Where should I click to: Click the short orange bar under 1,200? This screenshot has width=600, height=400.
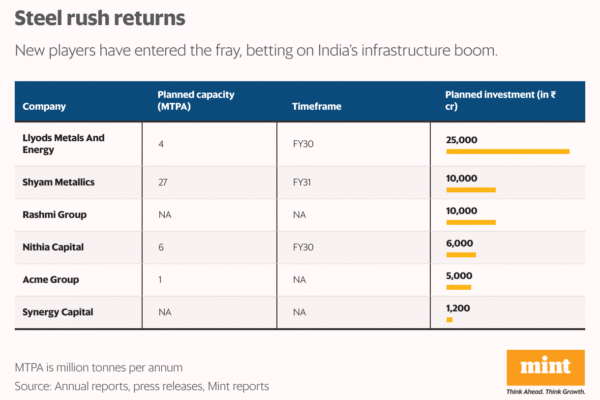tap(449, 320)
